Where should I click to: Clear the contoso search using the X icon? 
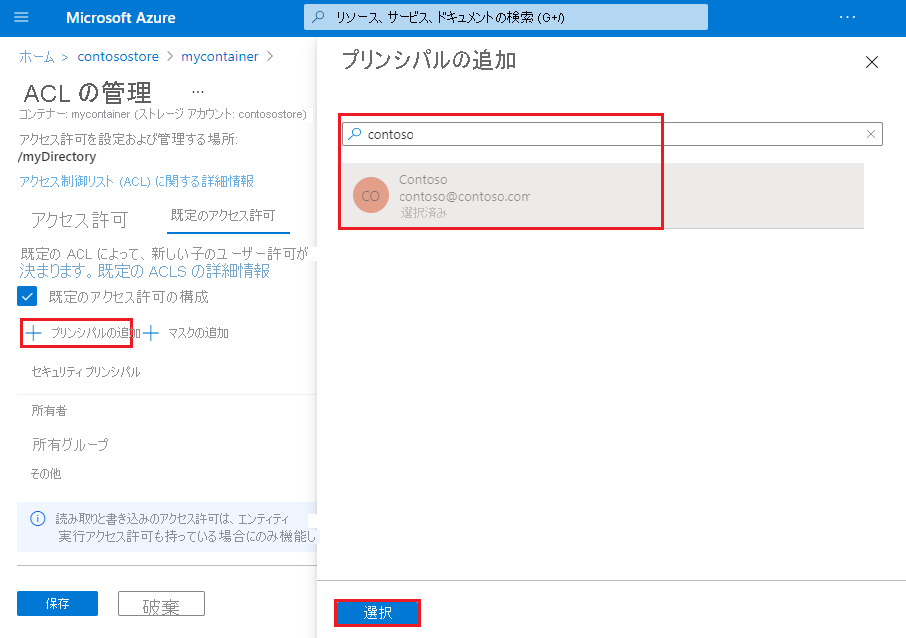tap(870, 133)
